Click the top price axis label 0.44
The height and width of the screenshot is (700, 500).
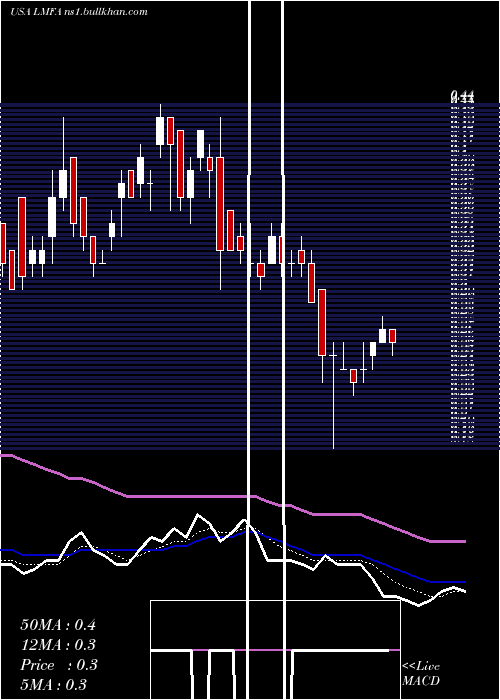point(462,96)
